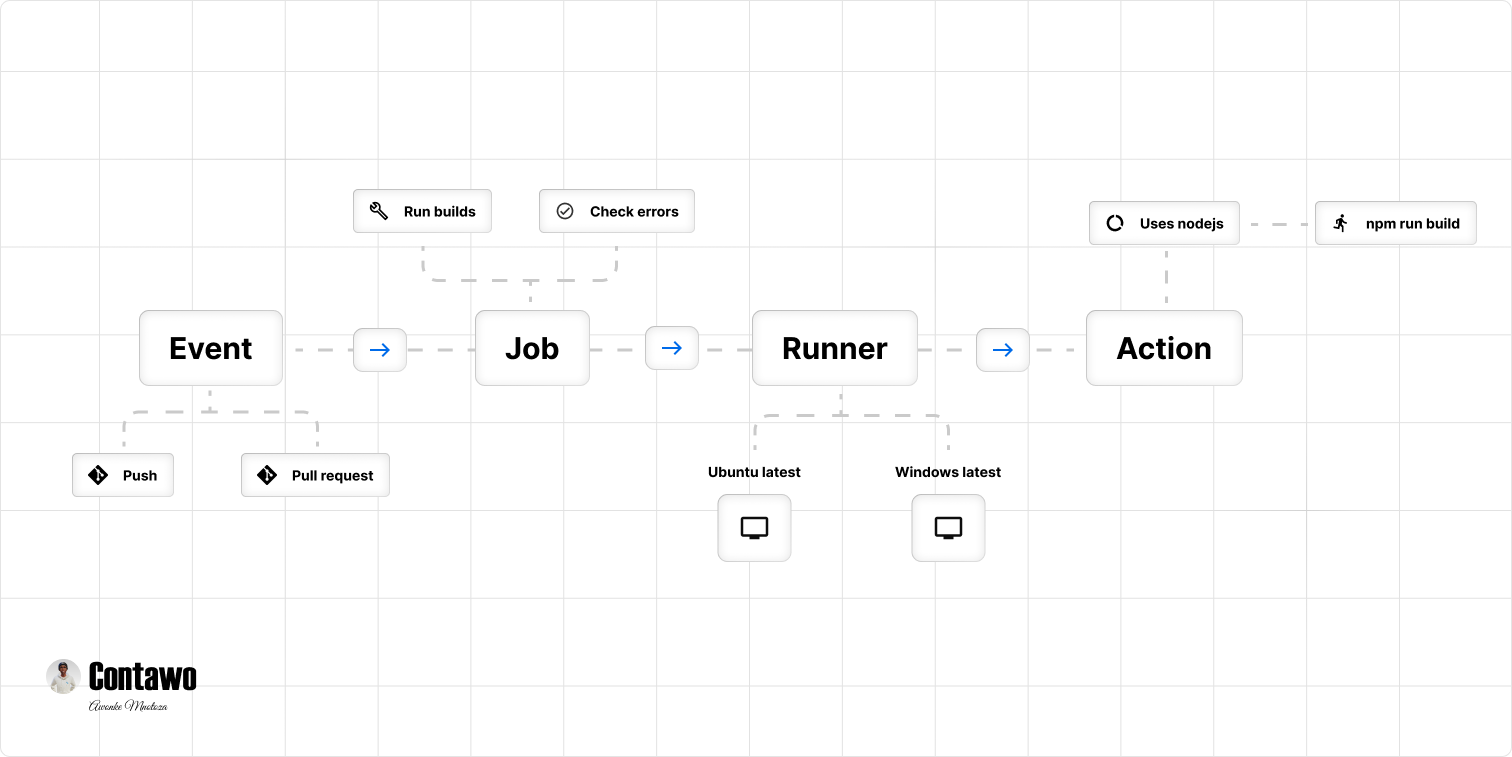This screenshot has height=757, width=1512.
Task: Click the Run builds chip
Action: click(422, 211)
